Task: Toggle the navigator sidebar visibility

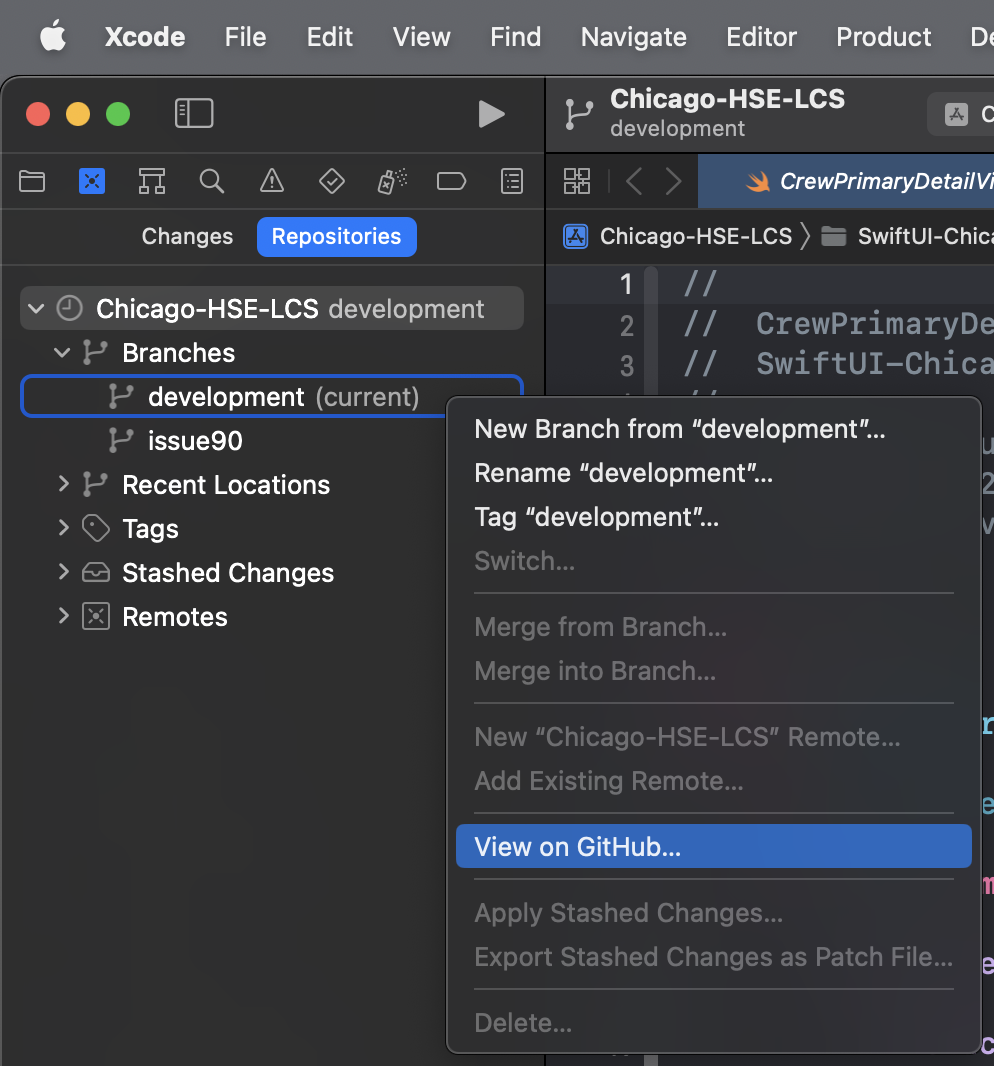Action: (x=194, y=114)
